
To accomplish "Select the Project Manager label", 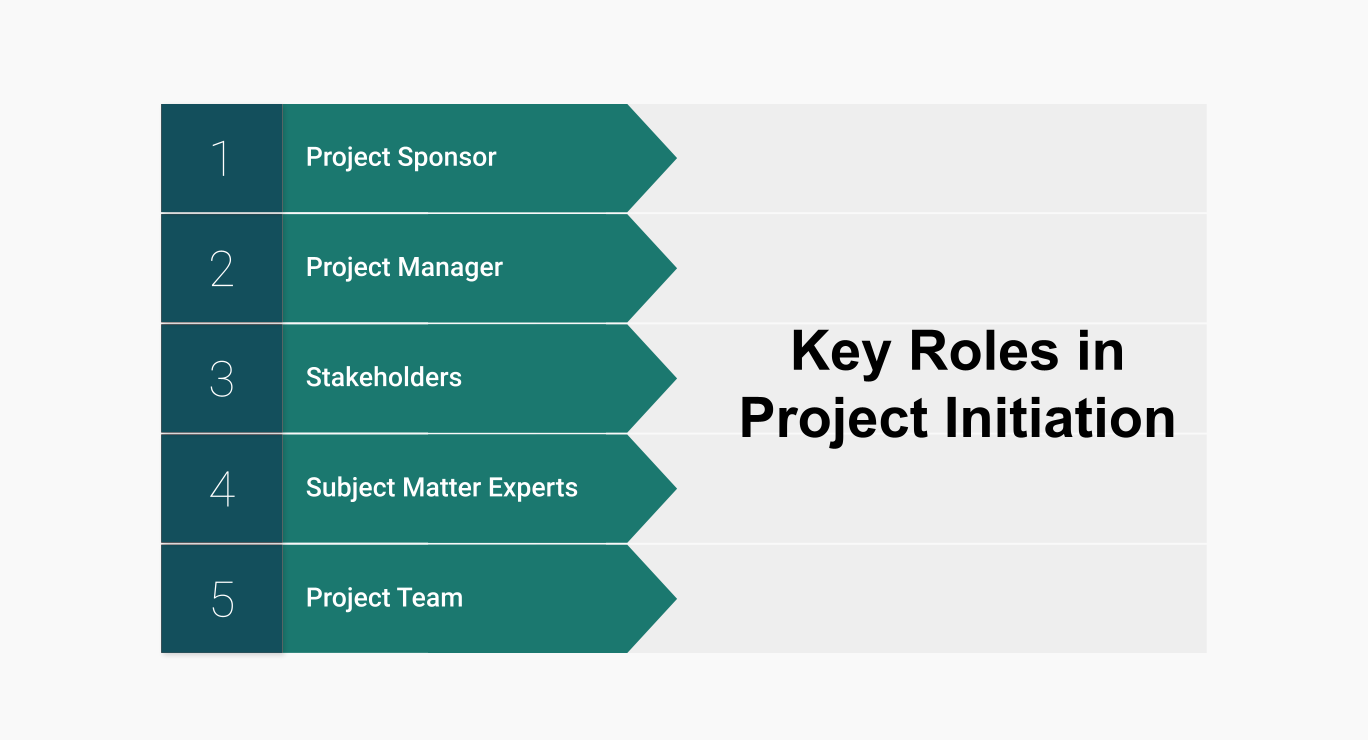I will click(404, 267).
